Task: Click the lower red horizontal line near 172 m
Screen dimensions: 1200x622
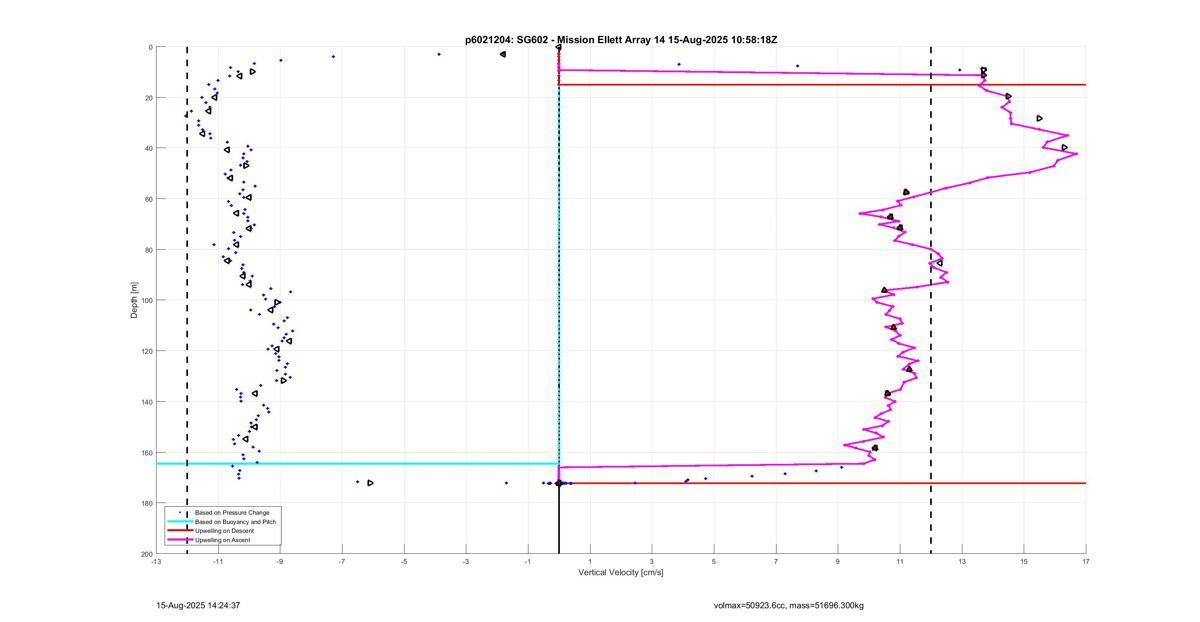Action: point(822,483)
